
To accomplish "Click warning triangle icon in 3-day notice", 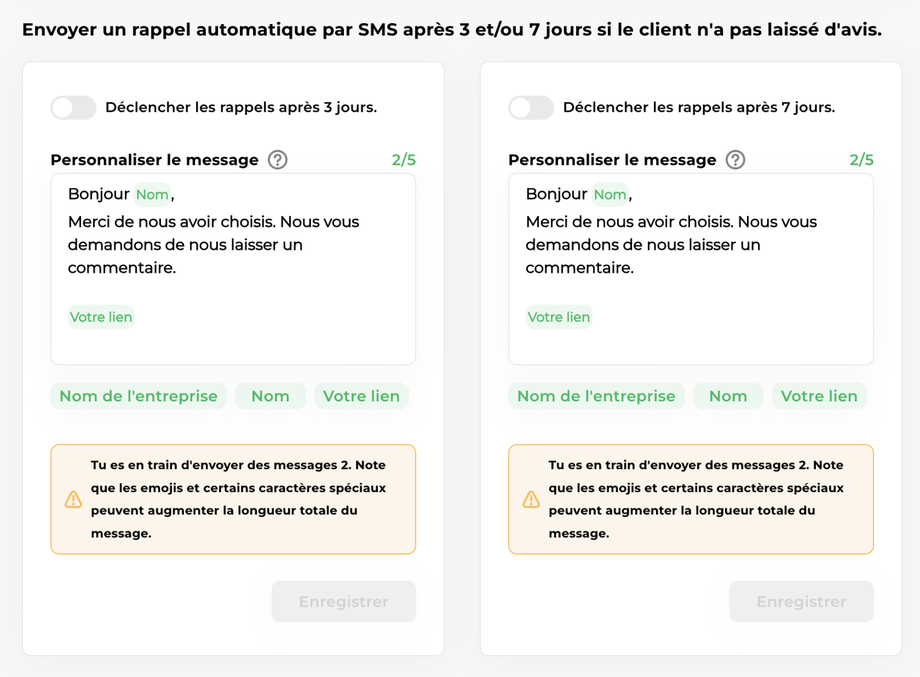I will (x=74, y=499).
